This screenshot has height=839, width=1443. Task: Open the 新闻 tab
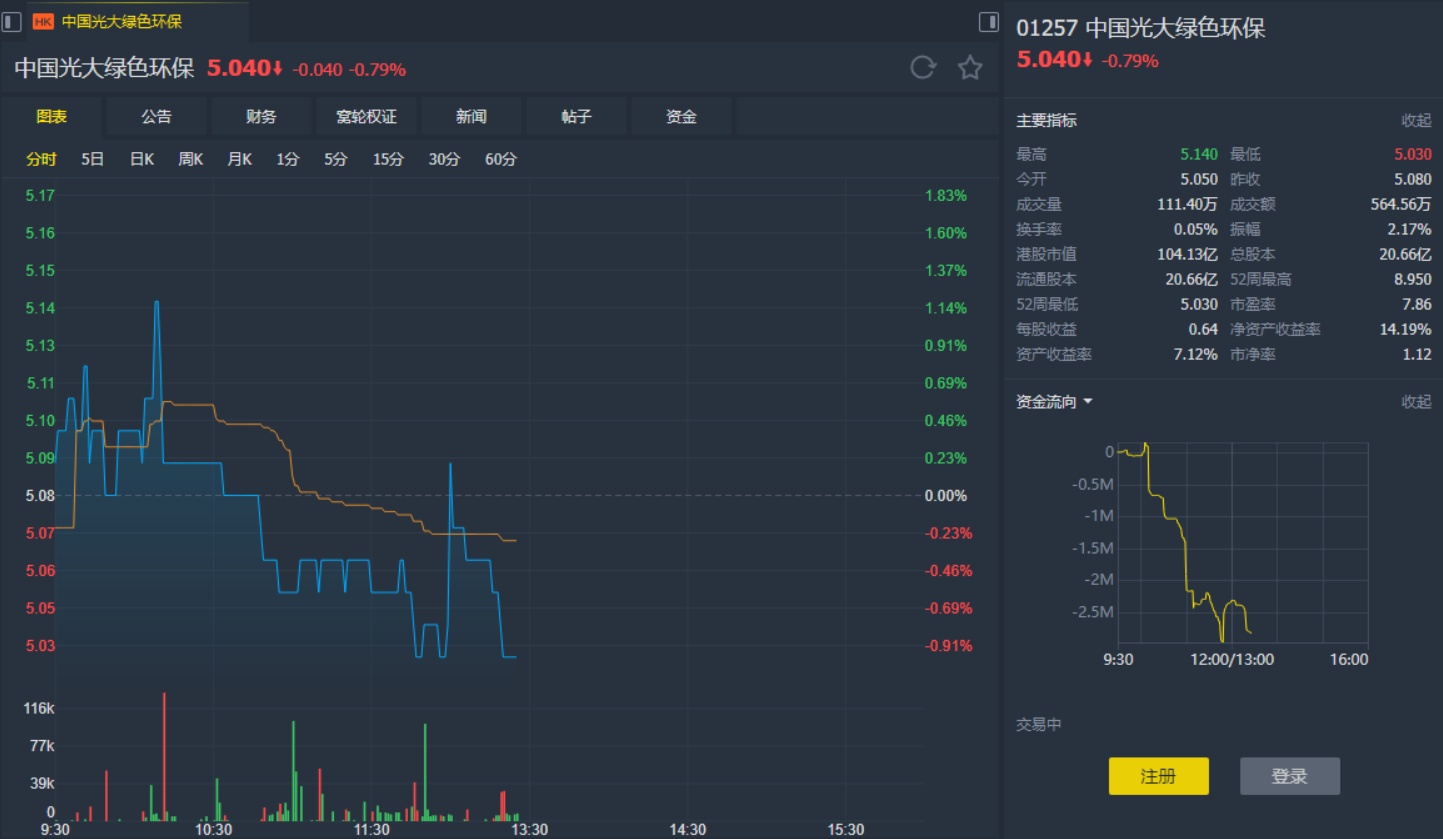click(471, 117)
